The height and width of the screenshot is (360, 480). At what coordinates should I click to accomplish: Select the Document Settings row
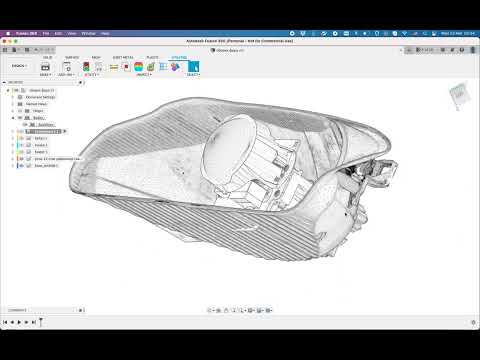click(40, 97)
